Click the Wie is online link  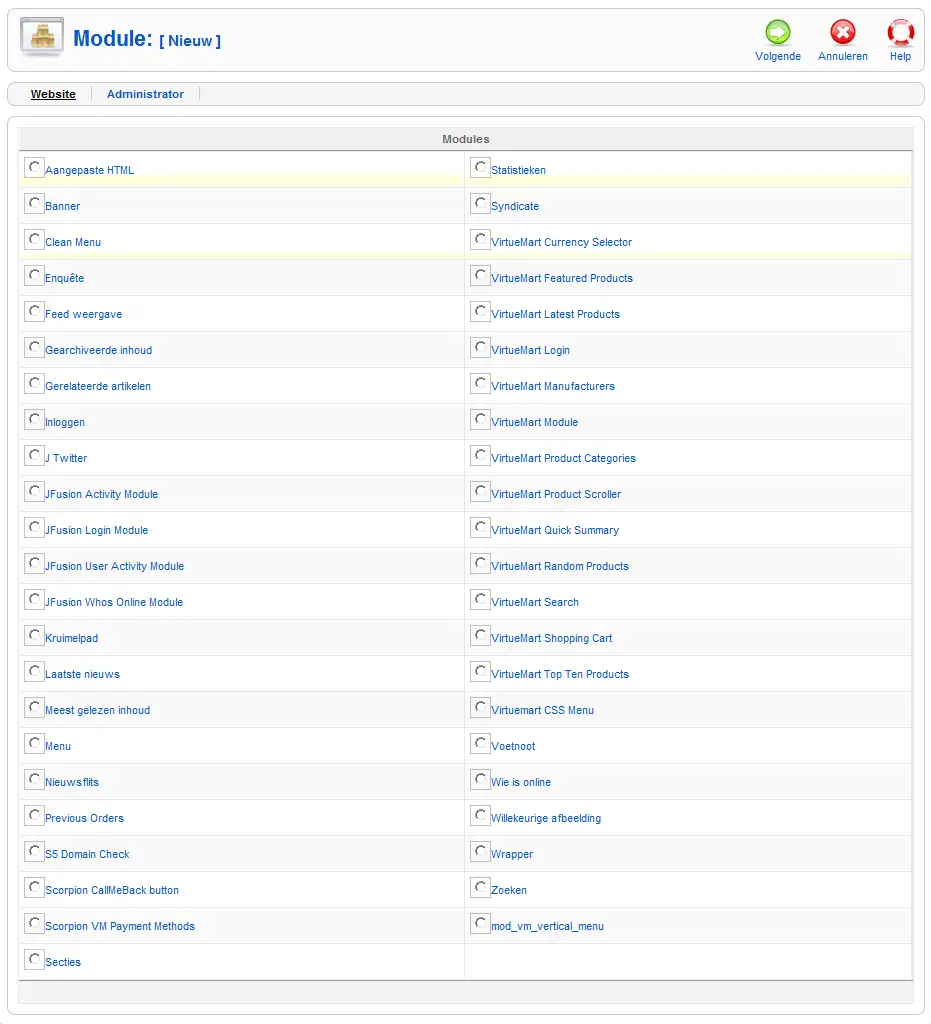click(520, 782)
